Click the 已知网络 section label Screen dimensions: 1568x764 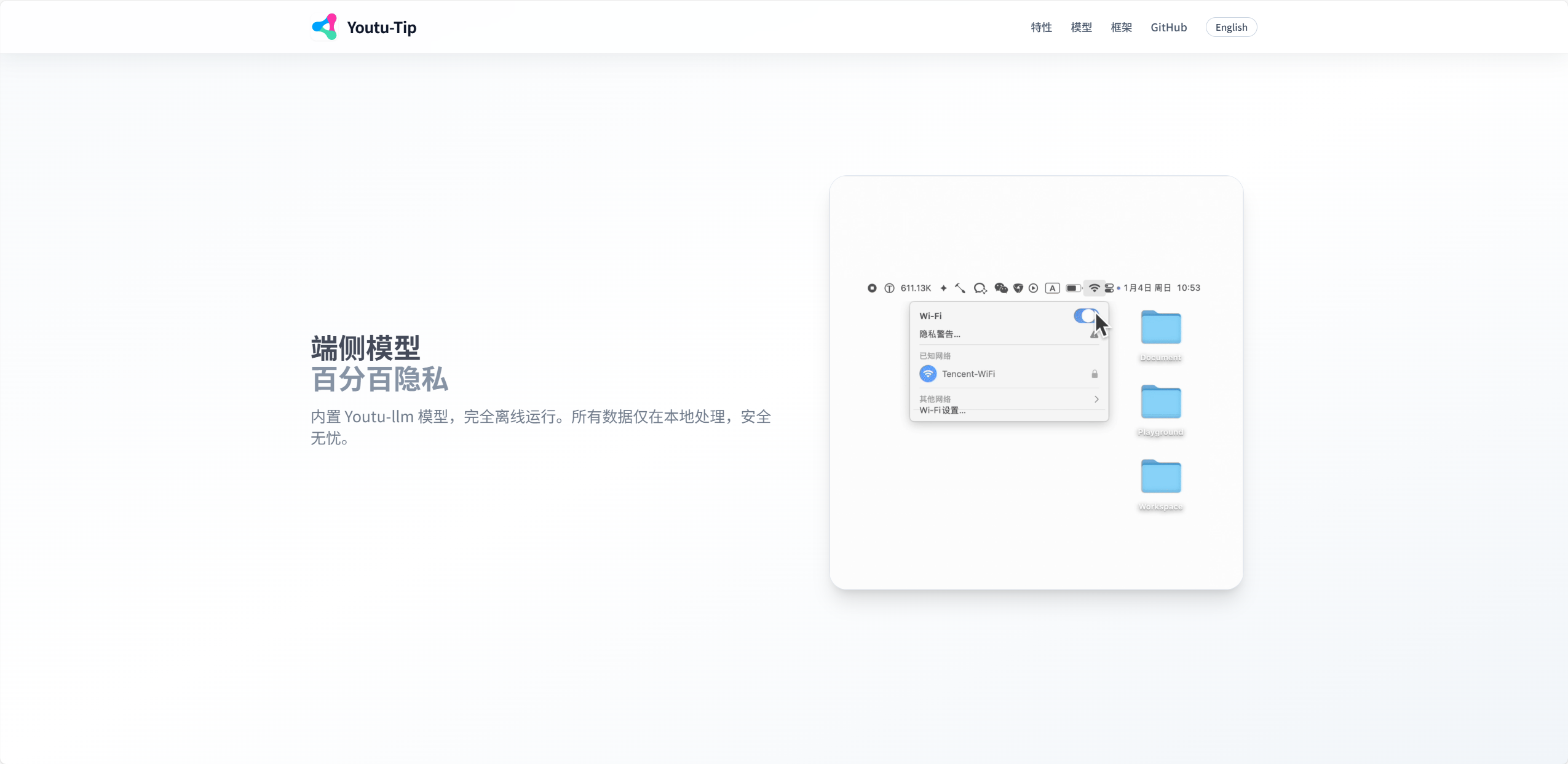pos(935,355)
